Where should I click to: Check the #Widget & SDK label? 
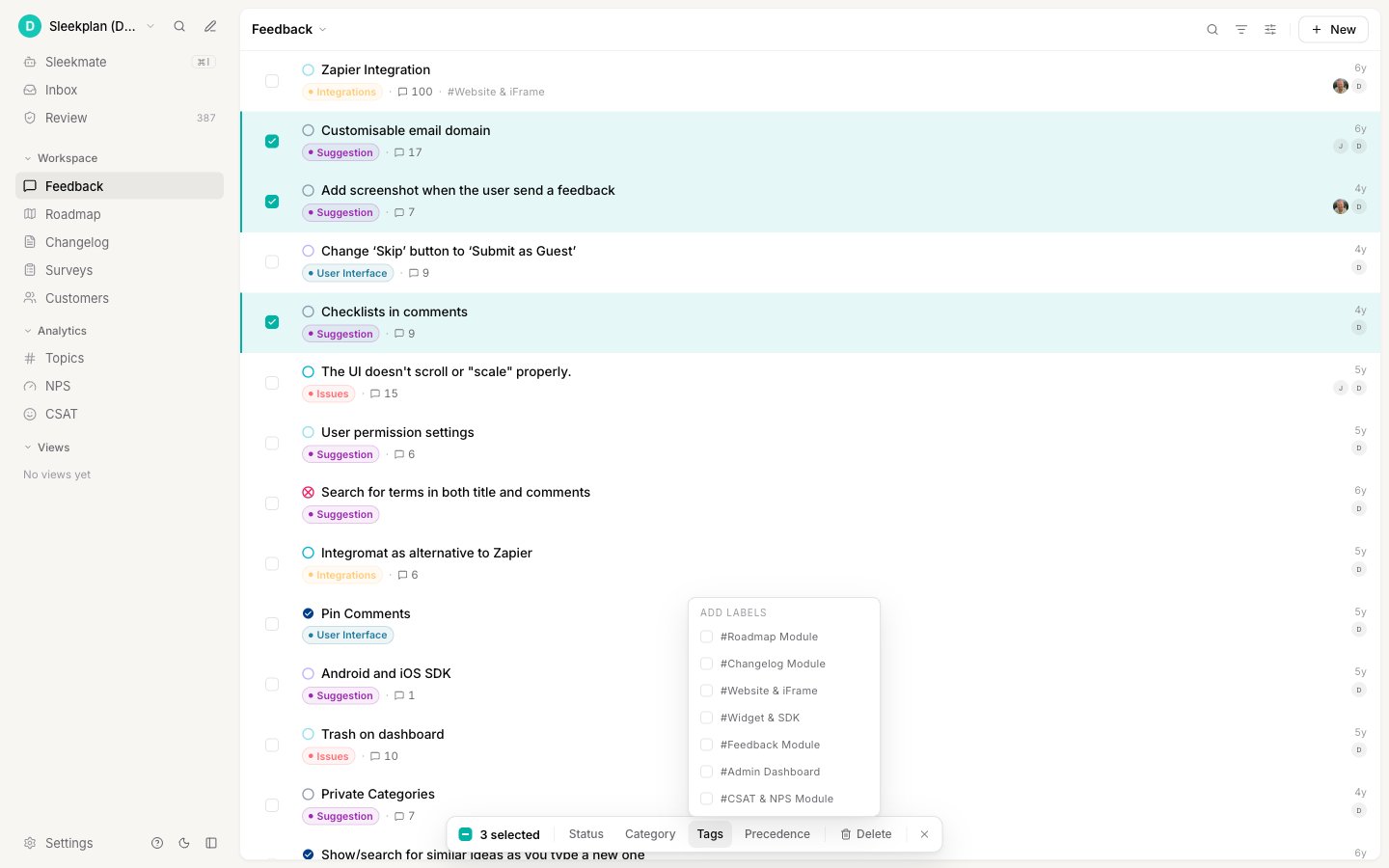point(706,718)
